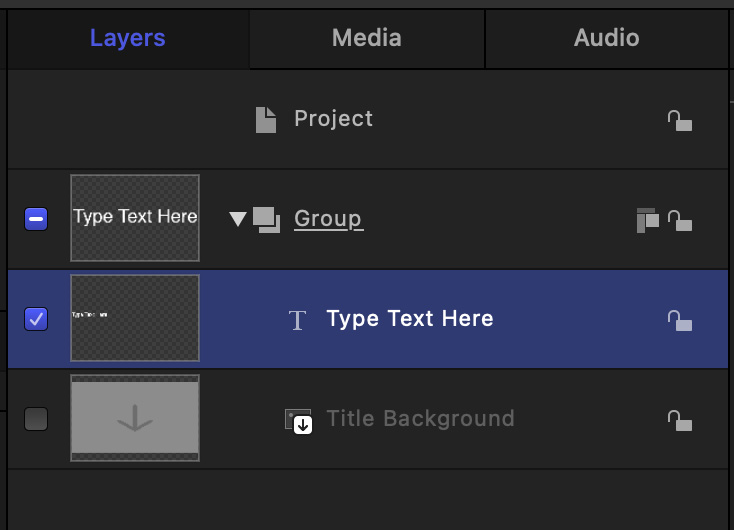Open the Audio tab
Viewport: 734px width, 530px height.
(606, 39)
